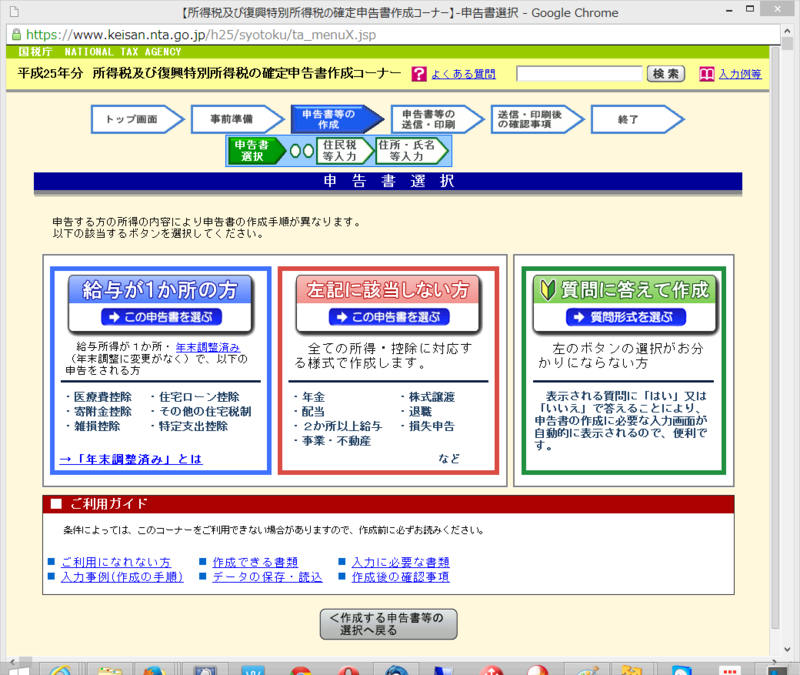
Task: Open the ご利用になれない方 link
Action: pos(116,562)
